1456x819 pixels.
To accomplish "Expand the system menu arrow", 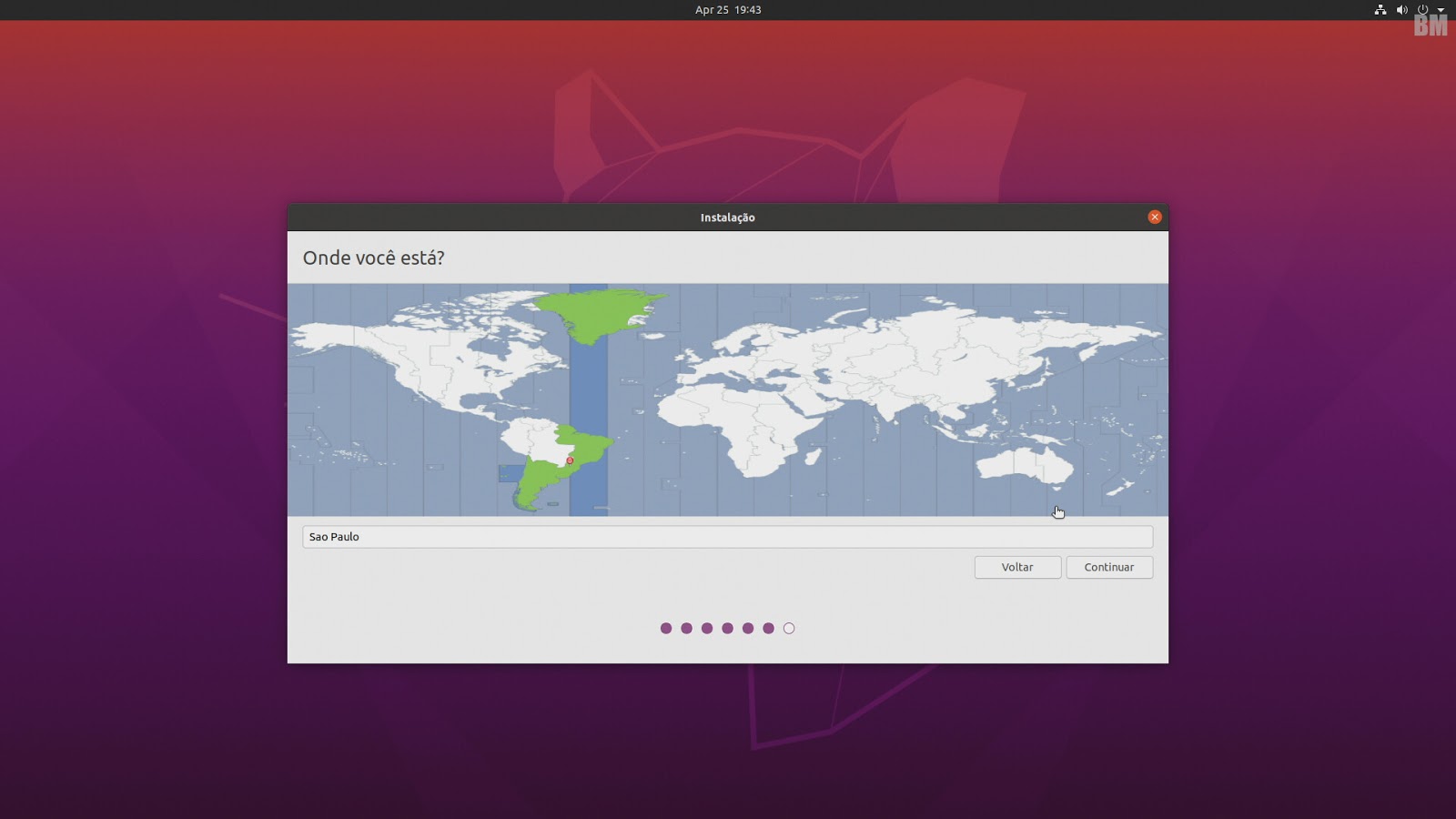I will [1441, 10].
